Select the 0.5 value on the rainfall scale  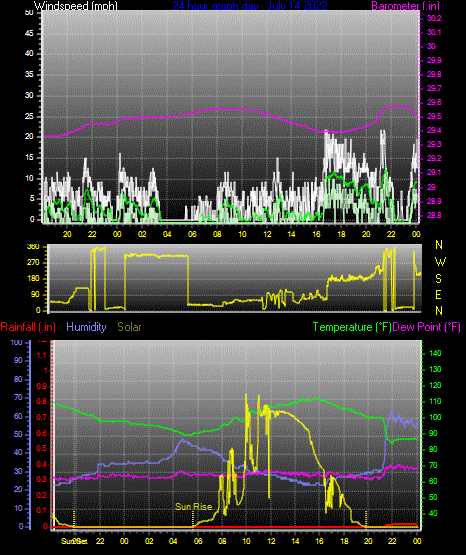tap(42, 448)
